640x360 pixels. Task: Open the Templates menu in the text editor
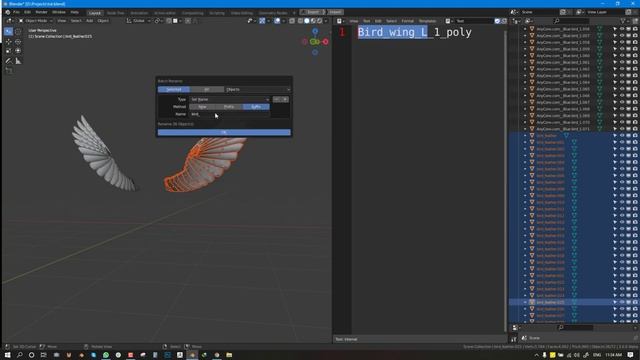coord(427,21)
